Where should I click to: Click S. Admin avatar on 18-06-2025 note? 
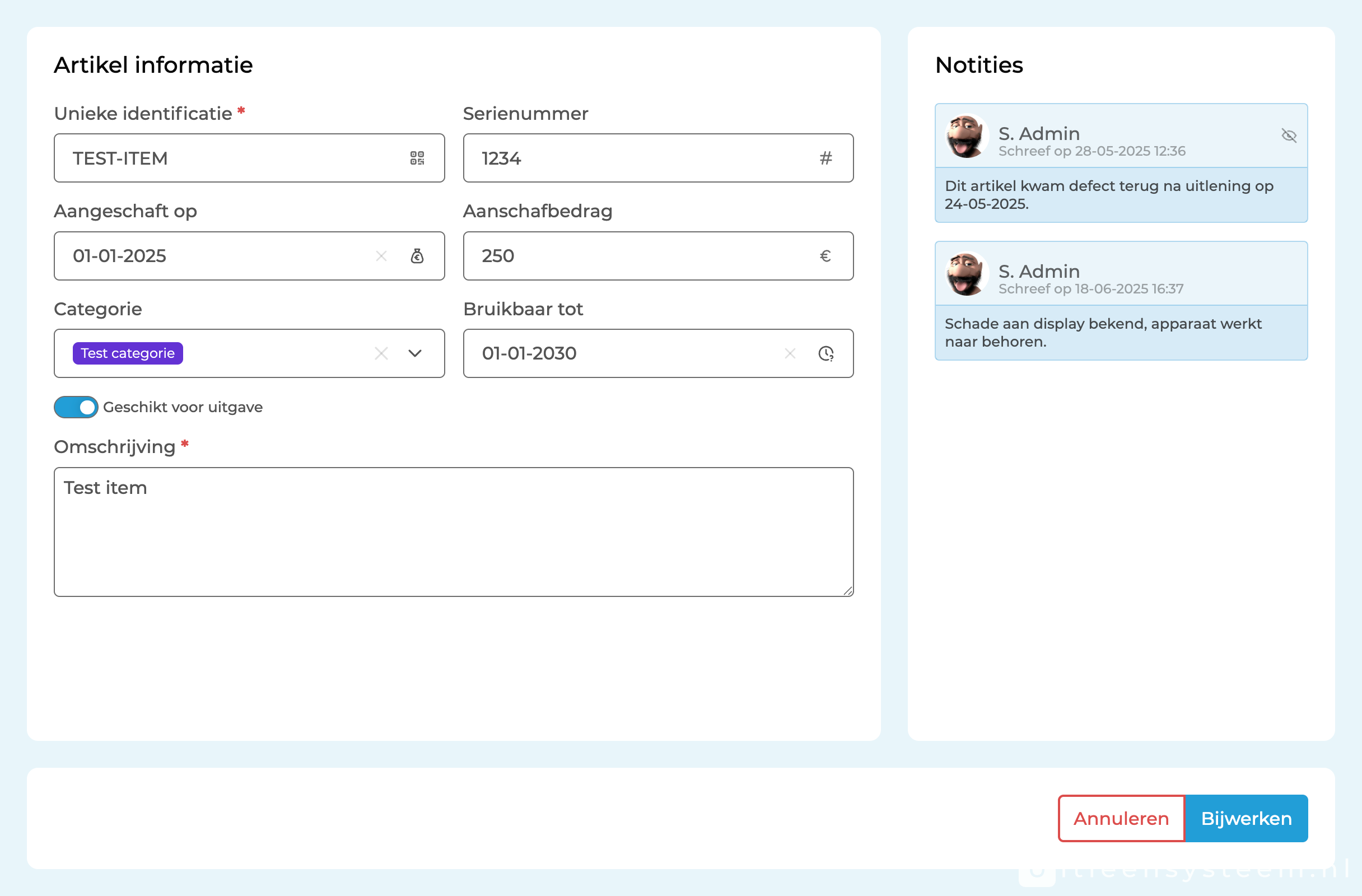967,274
